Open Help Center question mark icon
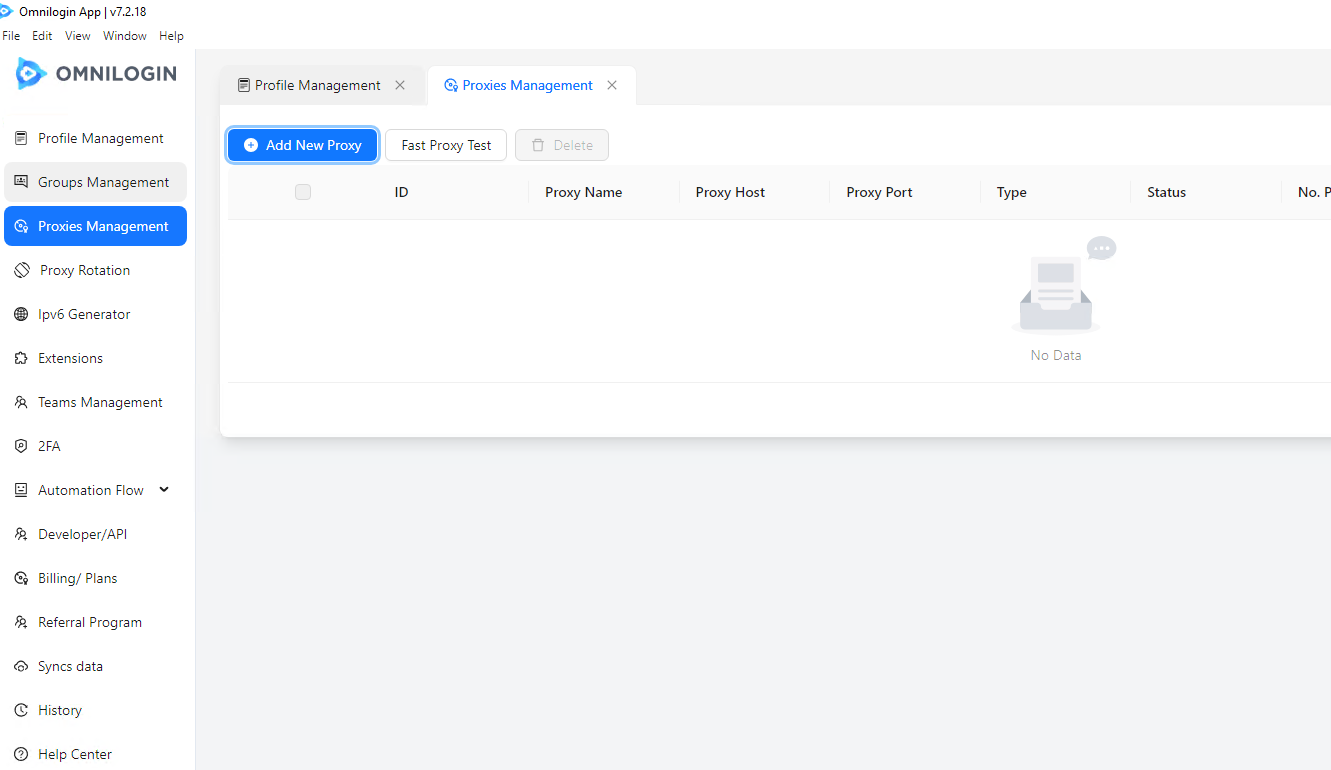 (21, 754)
